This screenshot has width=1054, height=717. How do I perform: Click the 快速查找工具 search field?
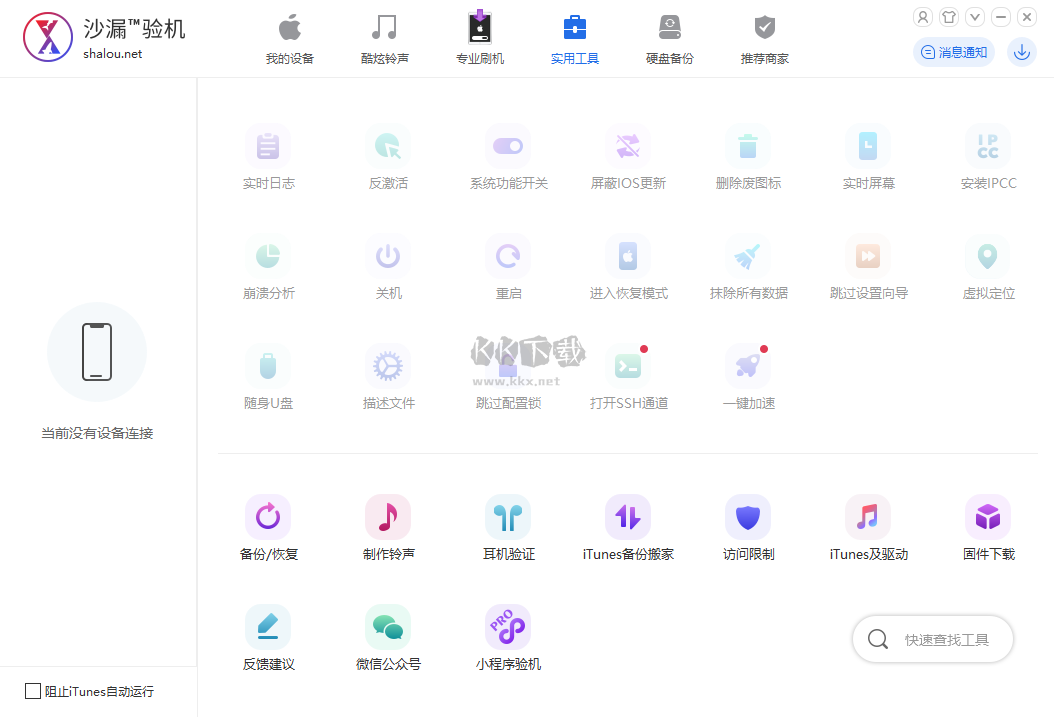(946, 640)
